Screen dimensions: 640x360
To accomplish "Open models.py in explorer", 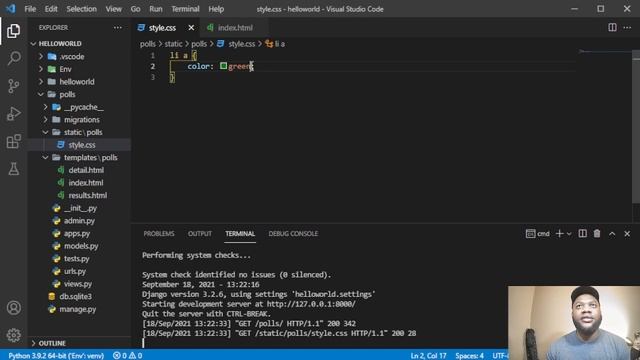I will point(80,246).
